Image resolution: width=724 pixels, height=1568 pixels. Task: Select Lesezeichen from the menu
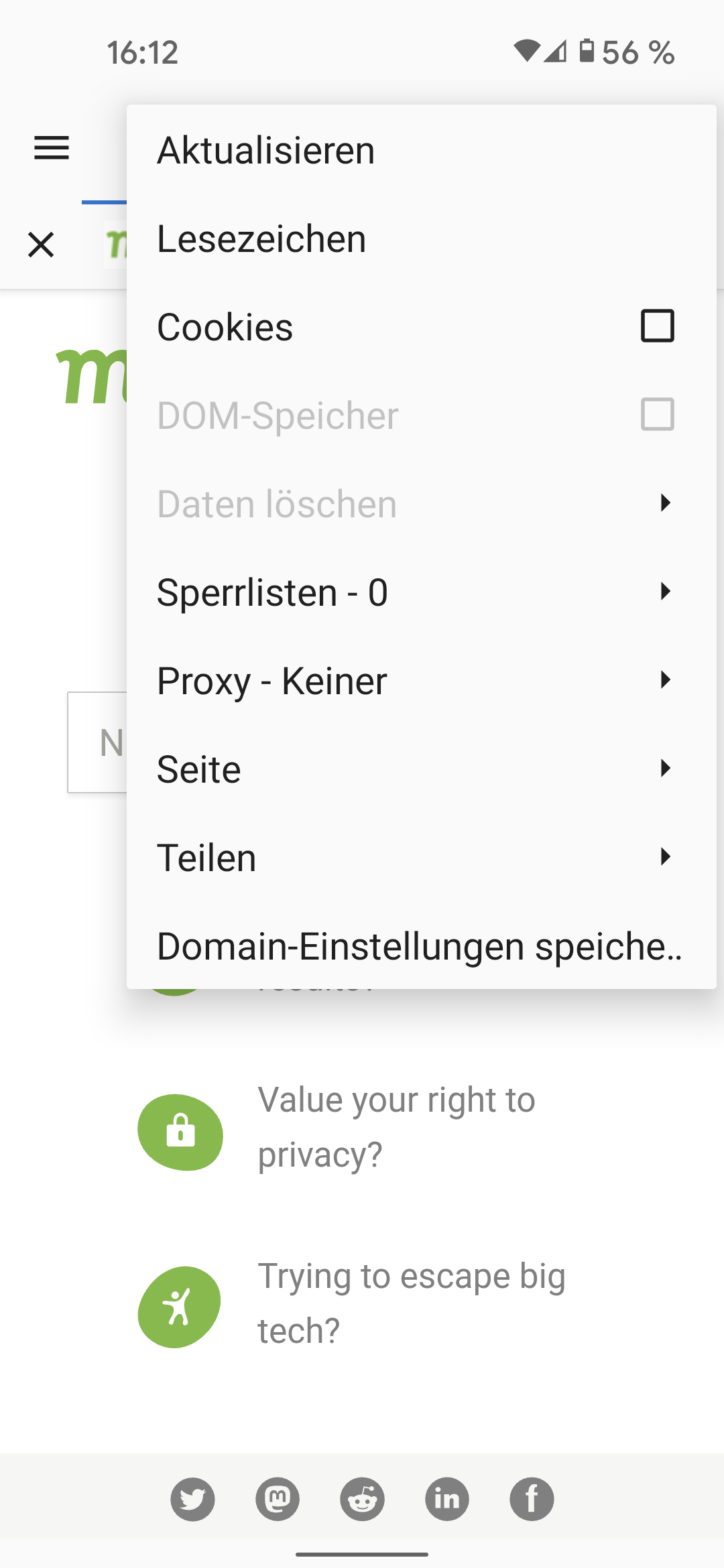[x=261, y=239]
